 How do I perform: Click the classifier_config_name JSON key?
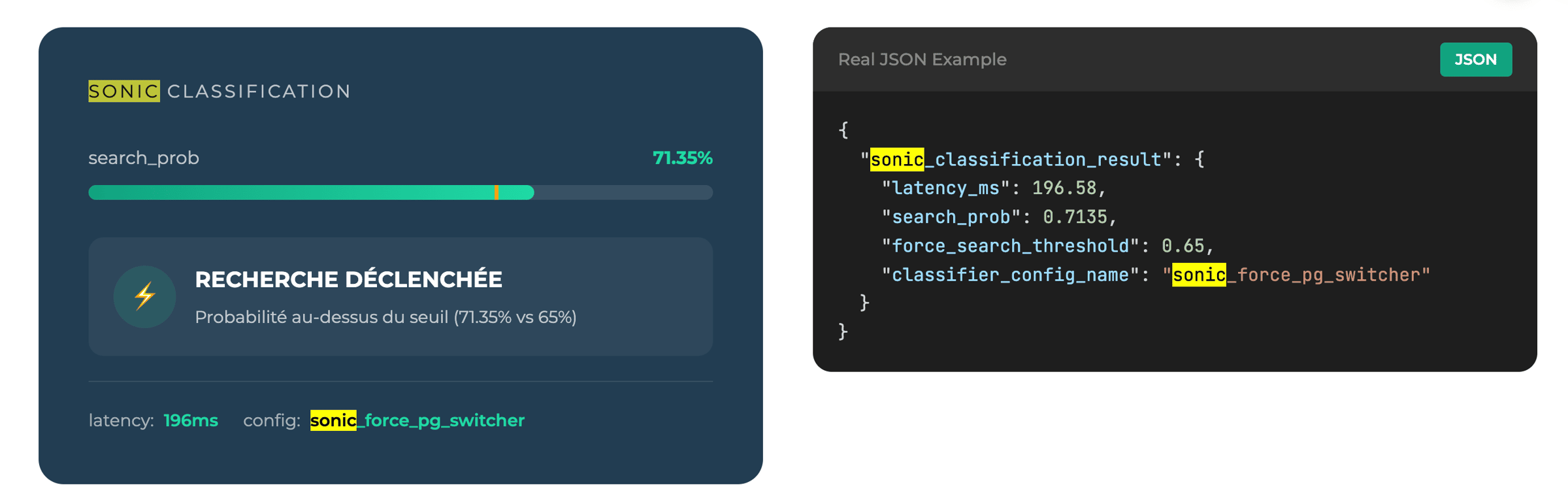[1010, 275]
